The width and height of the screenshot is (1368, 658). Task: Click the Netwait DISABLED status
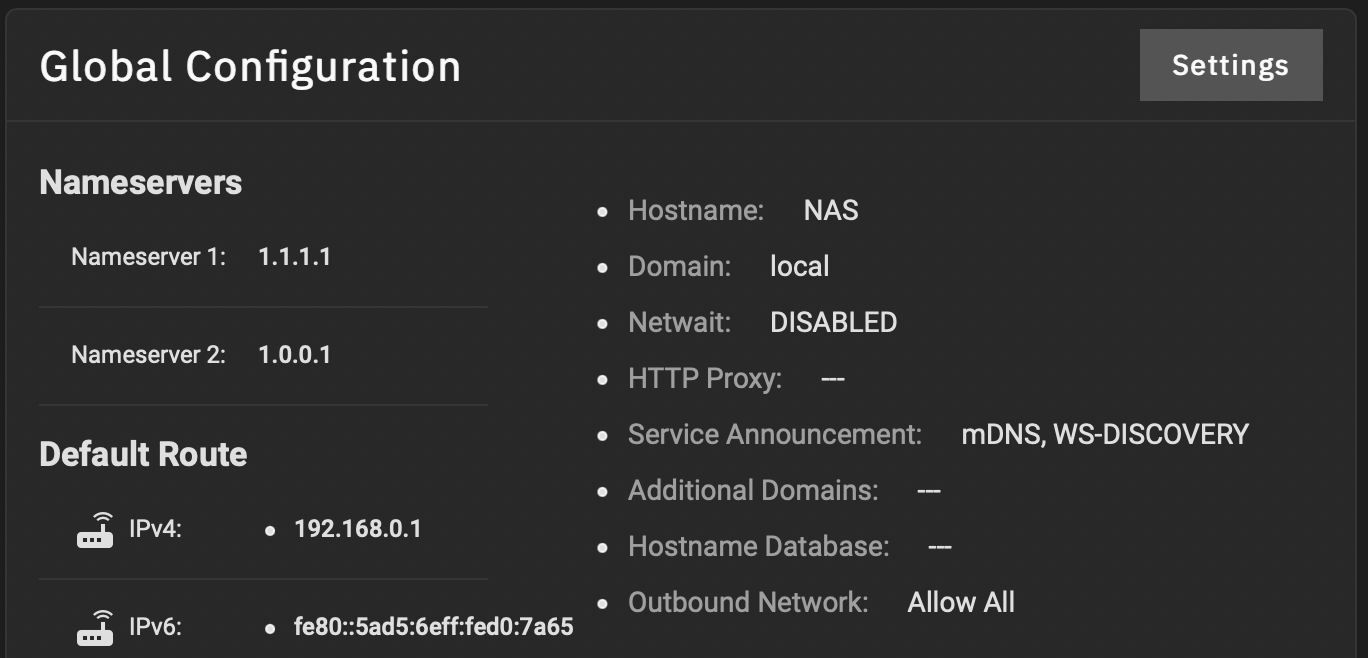tap(833, 323)
